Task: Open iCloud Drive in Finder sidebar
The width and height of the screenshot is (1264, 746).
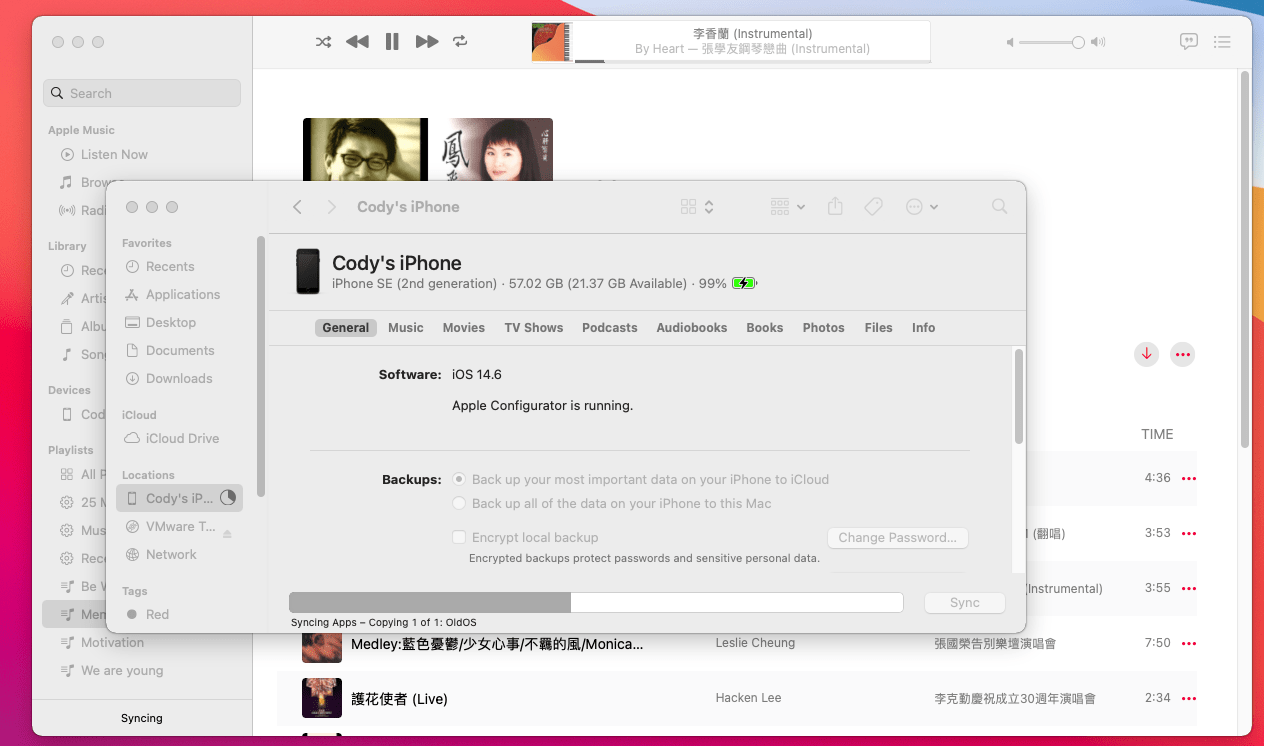Action: click(x=171, y=439)
